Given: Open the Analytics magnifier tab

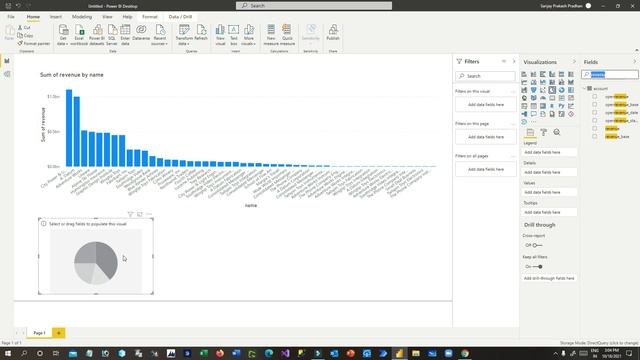Looking at the screenshot, I should point(557,132).
